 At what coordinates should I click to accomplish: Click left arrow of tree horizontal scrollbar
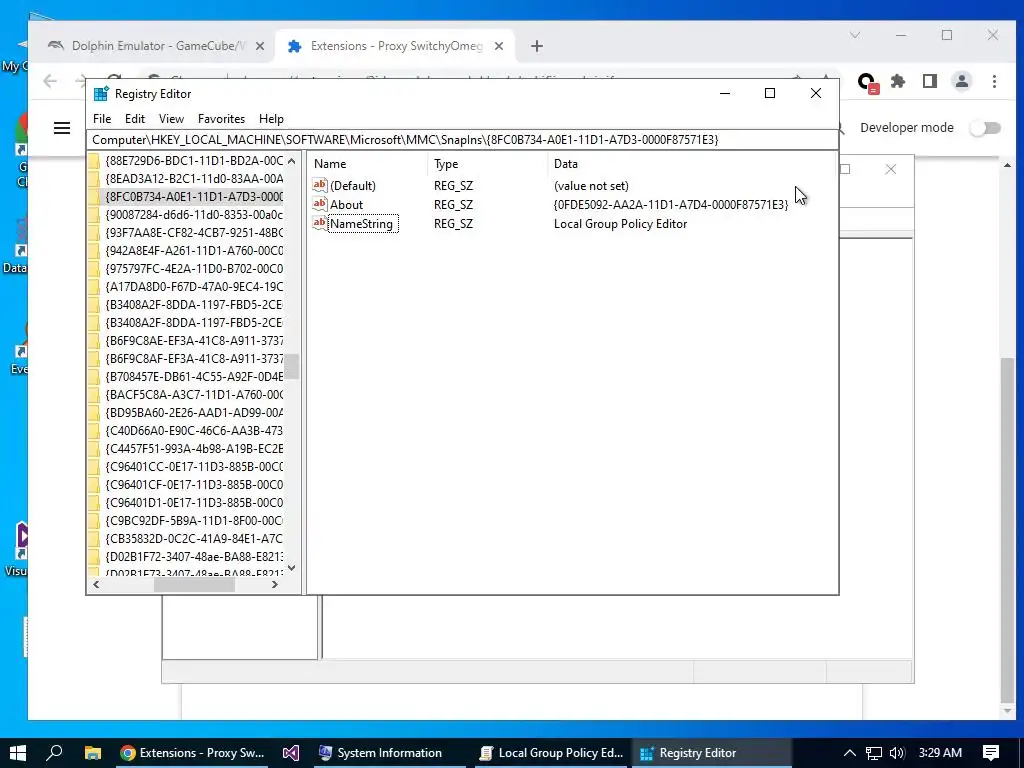coord(96,585)
